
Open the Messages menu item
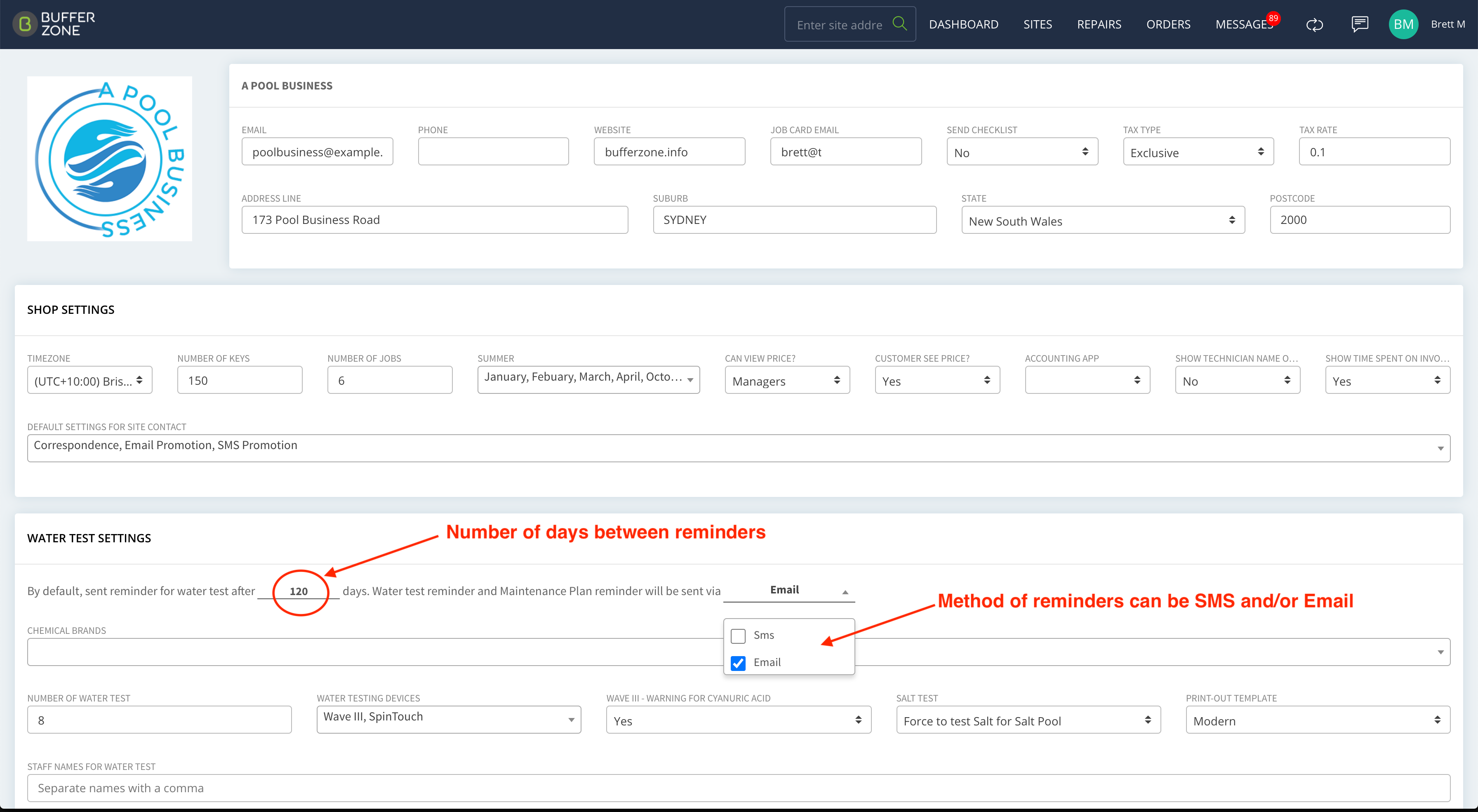click(1243, 24)
